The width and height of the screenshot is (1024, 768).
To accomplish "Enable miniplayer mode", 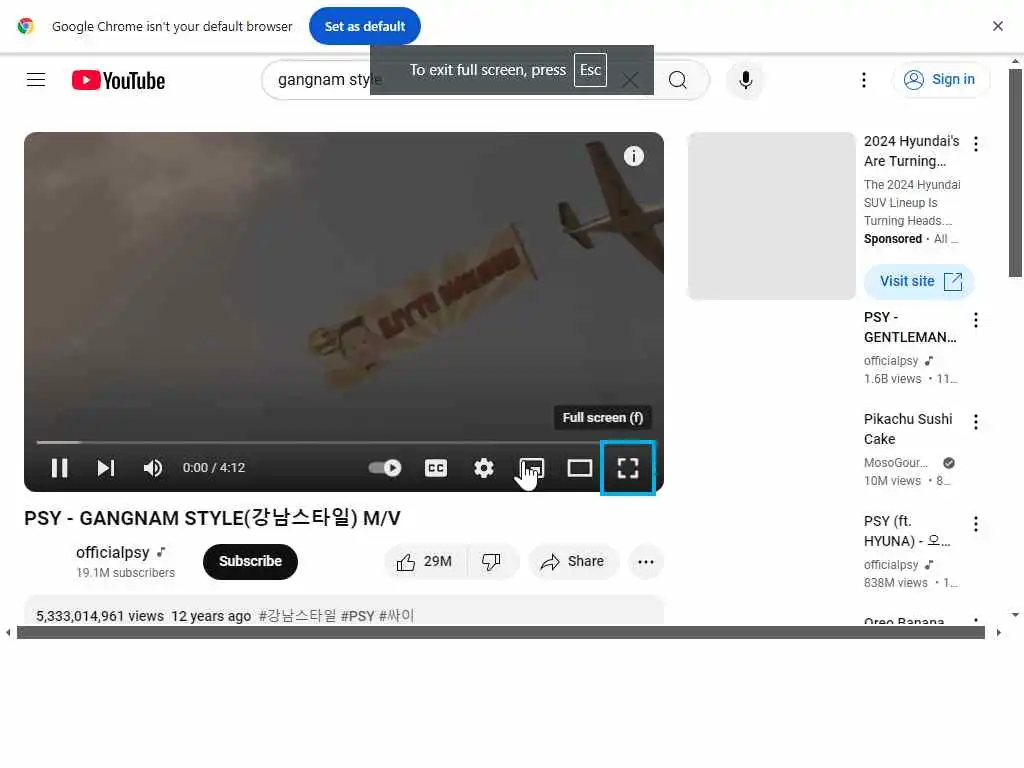I will pyautogui.click(x=532, y=468).
